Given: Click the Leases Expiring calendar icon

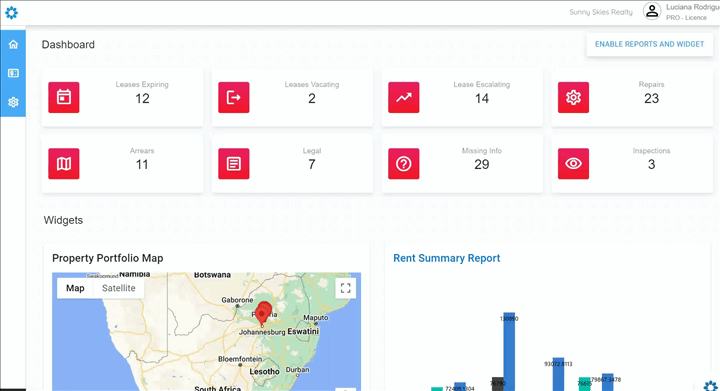Looking at the screenshot, I should [64, 97].
